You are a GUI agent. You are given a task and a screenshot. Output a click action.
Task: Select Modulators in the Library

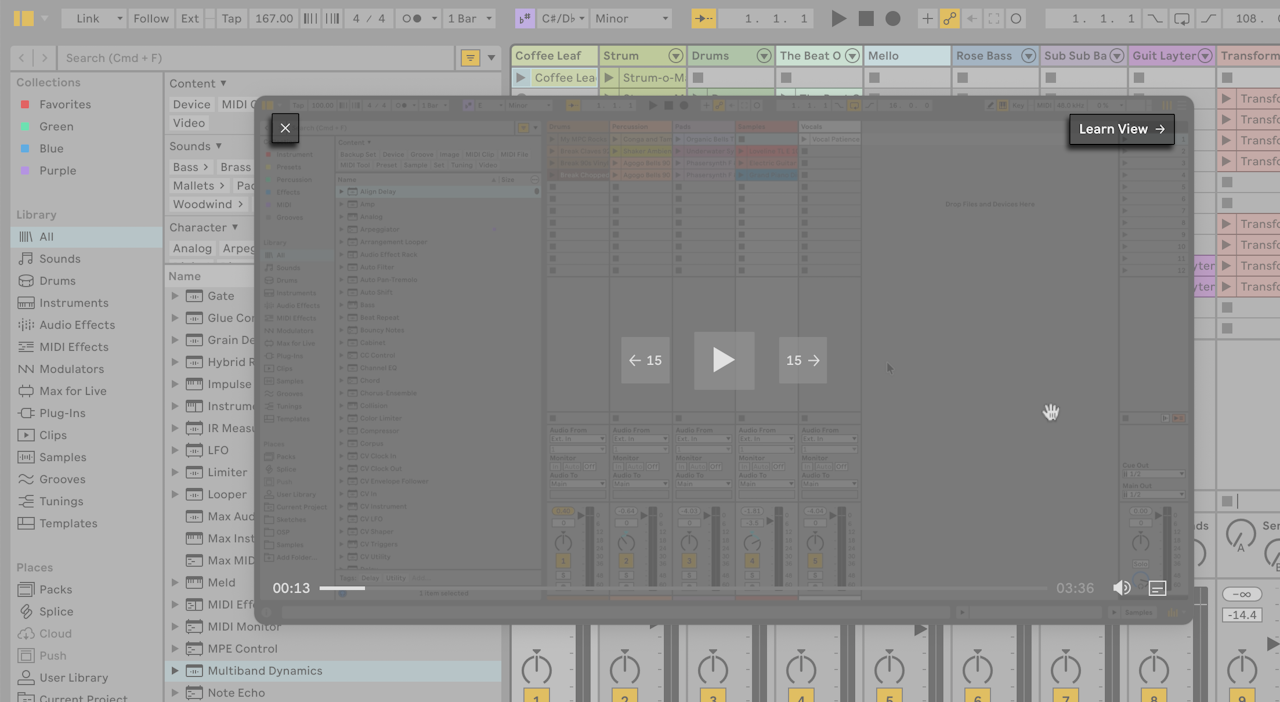[x=72, y=369]
